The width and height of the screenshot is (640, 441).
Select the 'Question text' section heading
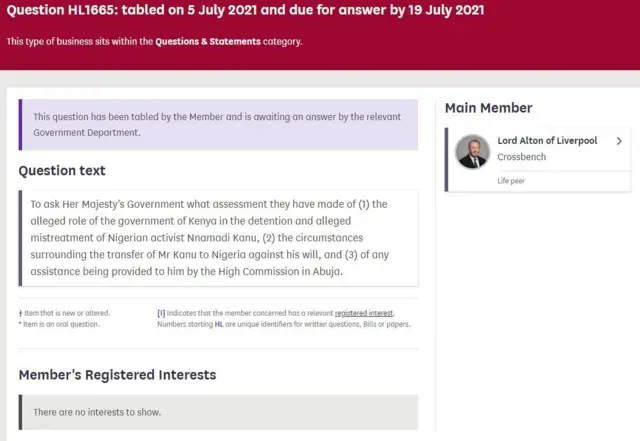[62, 171]
